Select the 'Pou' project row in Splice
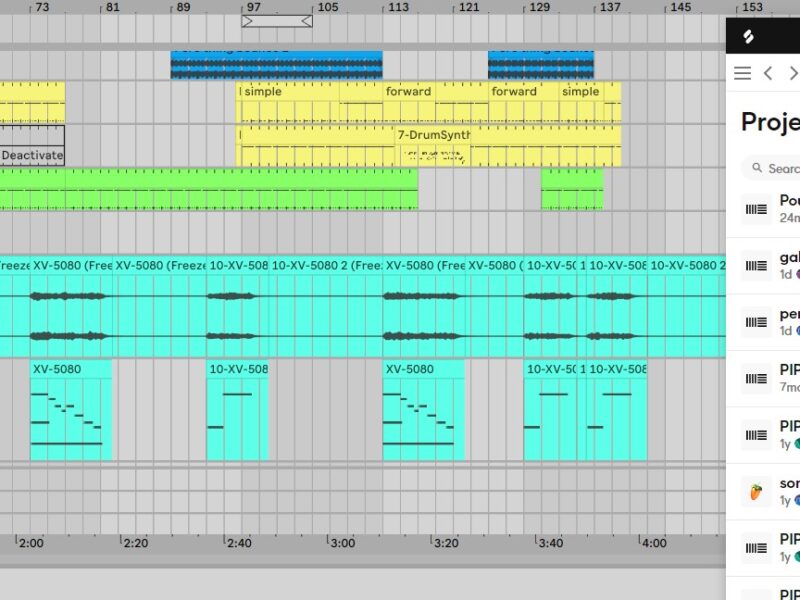Screen dimensions: 800x600 point(763,209)
